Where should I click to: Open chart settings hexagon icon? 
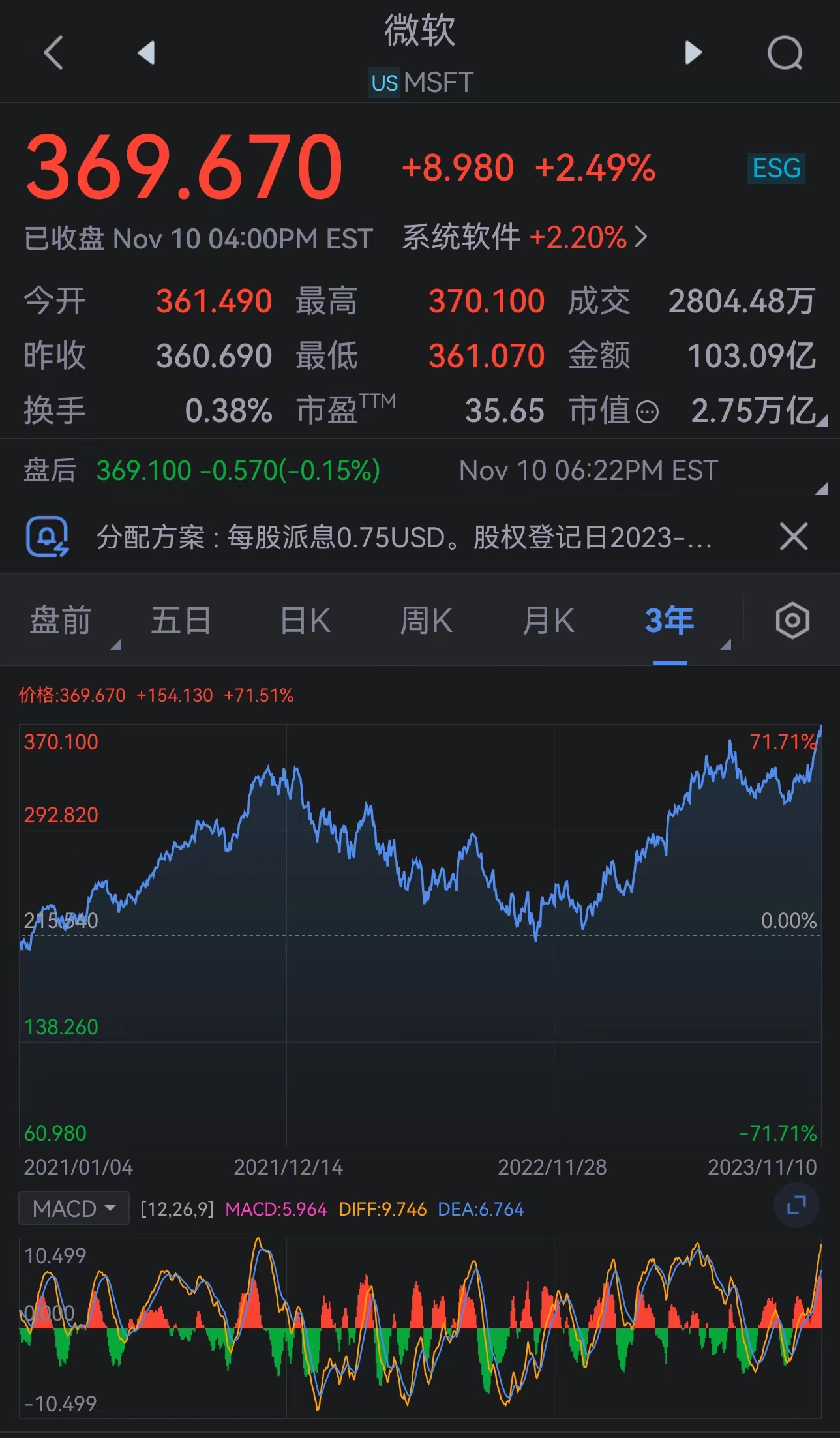tap(792, 620)
